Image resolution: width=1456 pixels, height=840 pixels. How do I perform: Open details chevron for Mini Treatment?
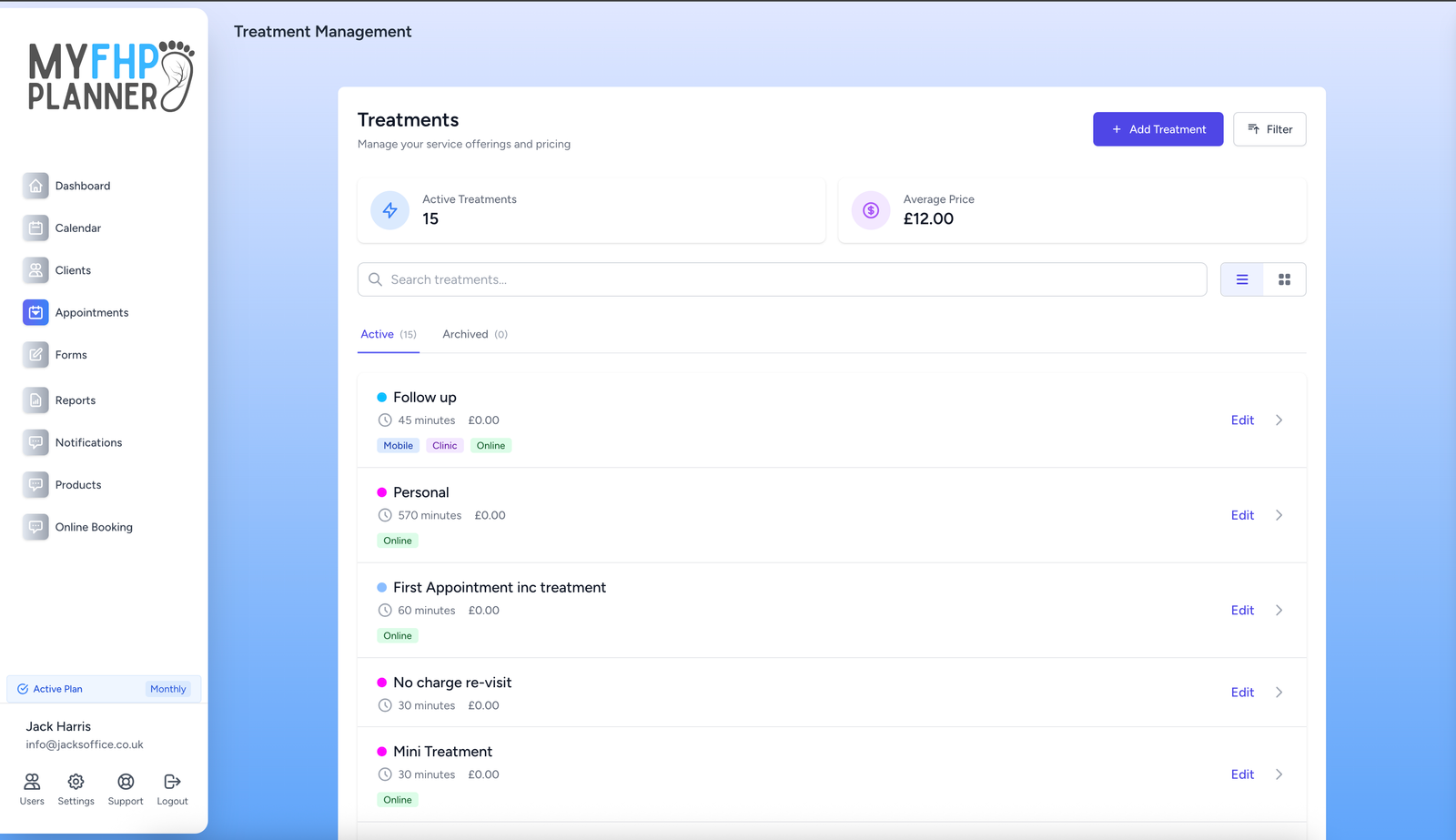coord(1279,774)
